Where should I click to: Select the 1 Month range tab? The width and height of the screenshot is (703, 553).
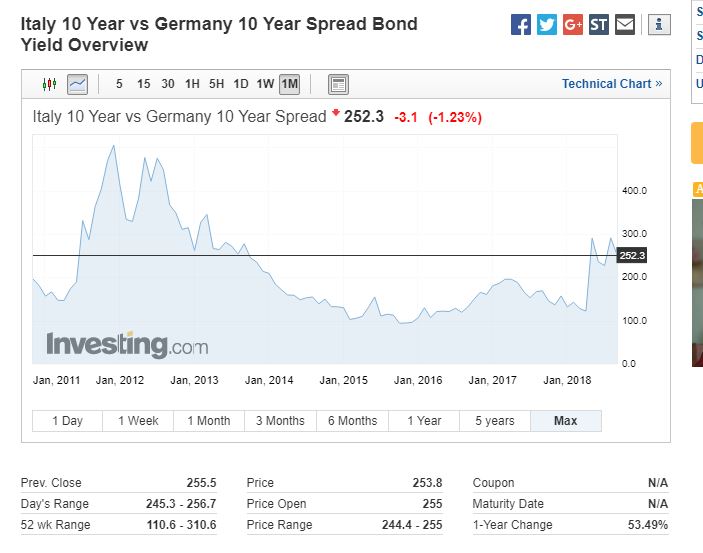pyautogui.click(x=210, y=421)
